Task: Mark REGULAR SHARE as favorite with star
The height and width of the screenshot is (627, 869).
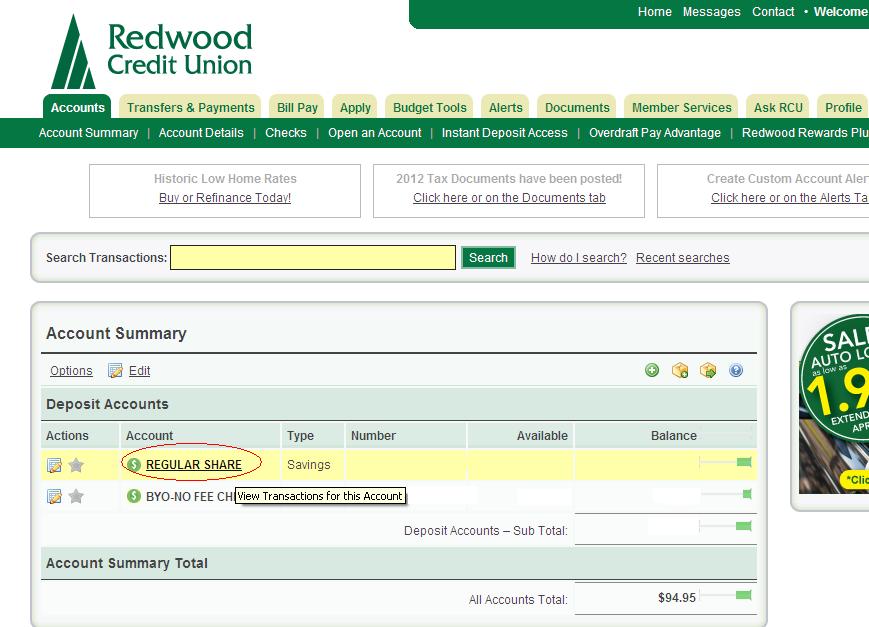Action: click(x=76, y=465)
